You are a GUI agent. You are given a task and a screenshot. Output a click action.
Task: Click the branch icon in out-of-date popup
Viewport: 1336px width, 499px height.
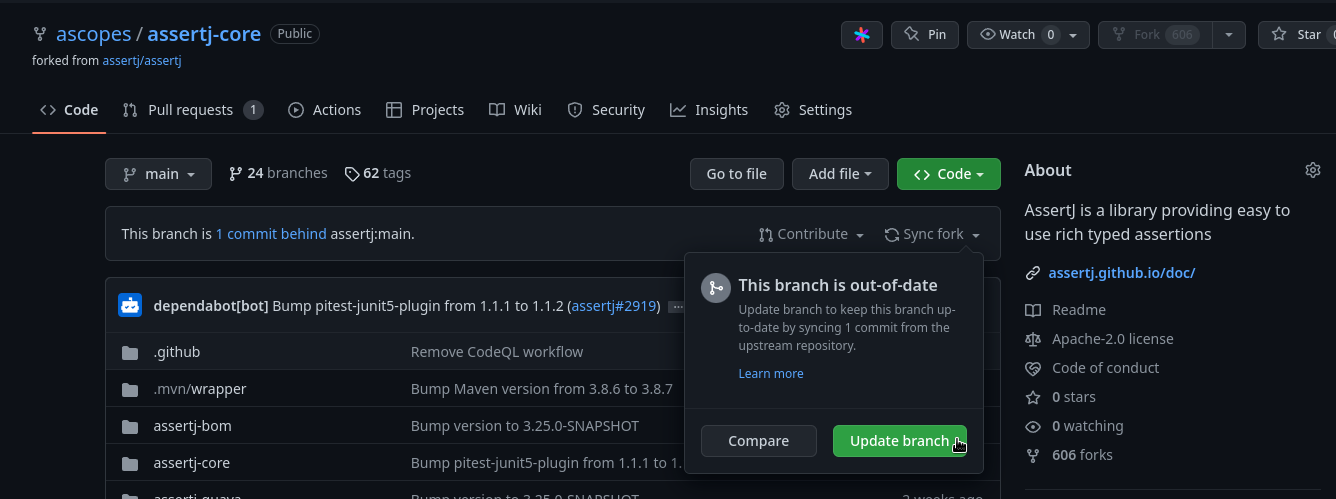click(715, 288)
